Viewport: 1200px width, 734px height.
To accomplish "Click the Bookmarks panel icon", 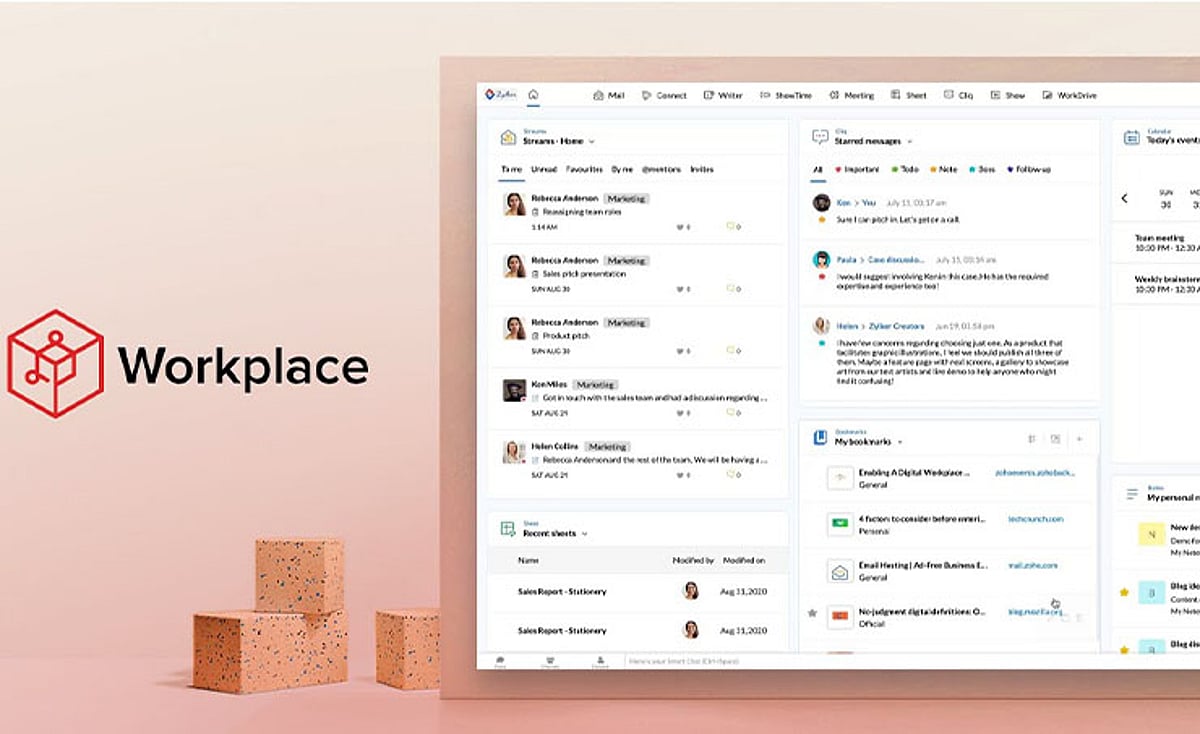I will 820,438.
